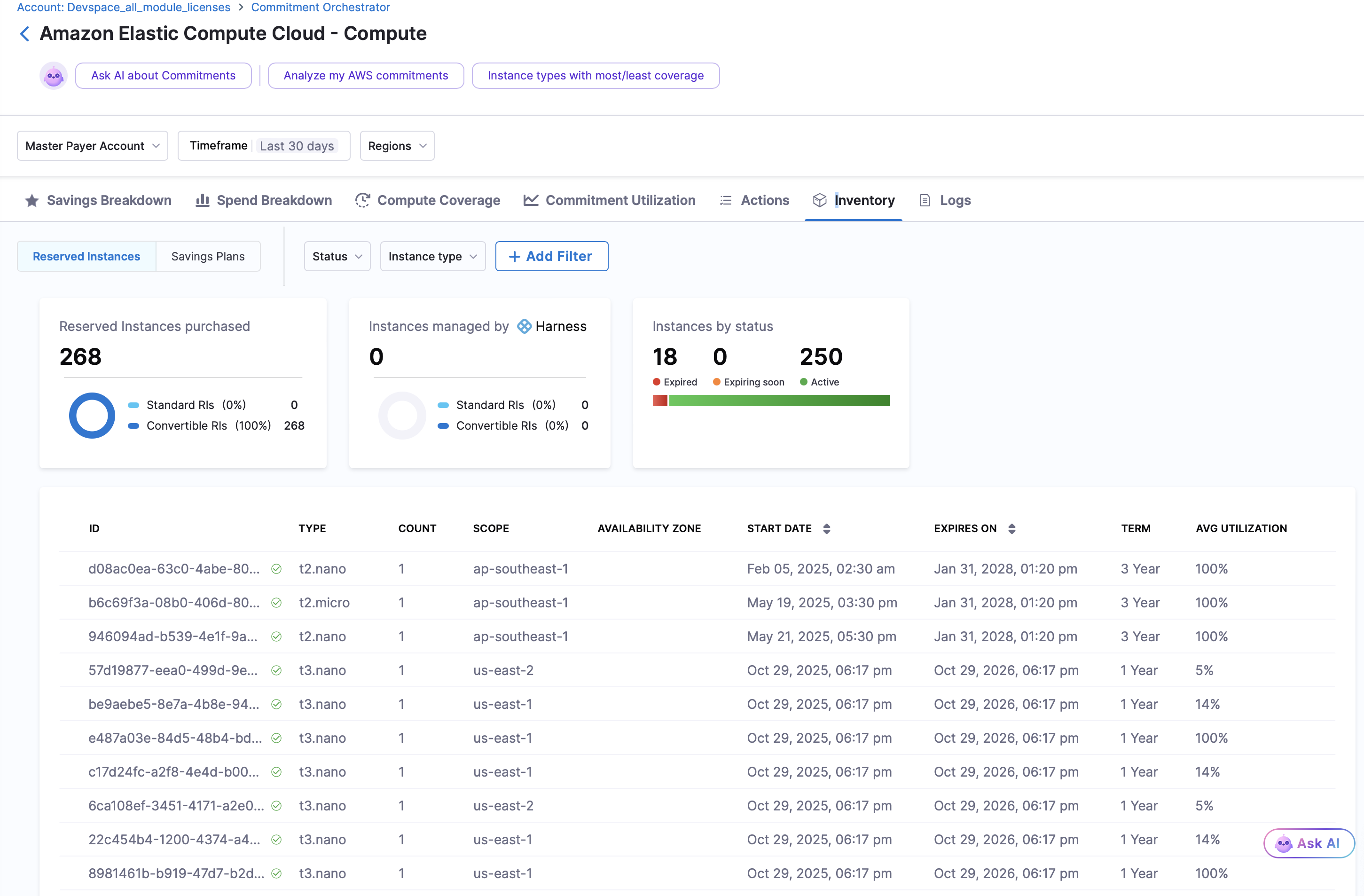Open the Master Payer Account dropdown

click(x=92, y=146)
